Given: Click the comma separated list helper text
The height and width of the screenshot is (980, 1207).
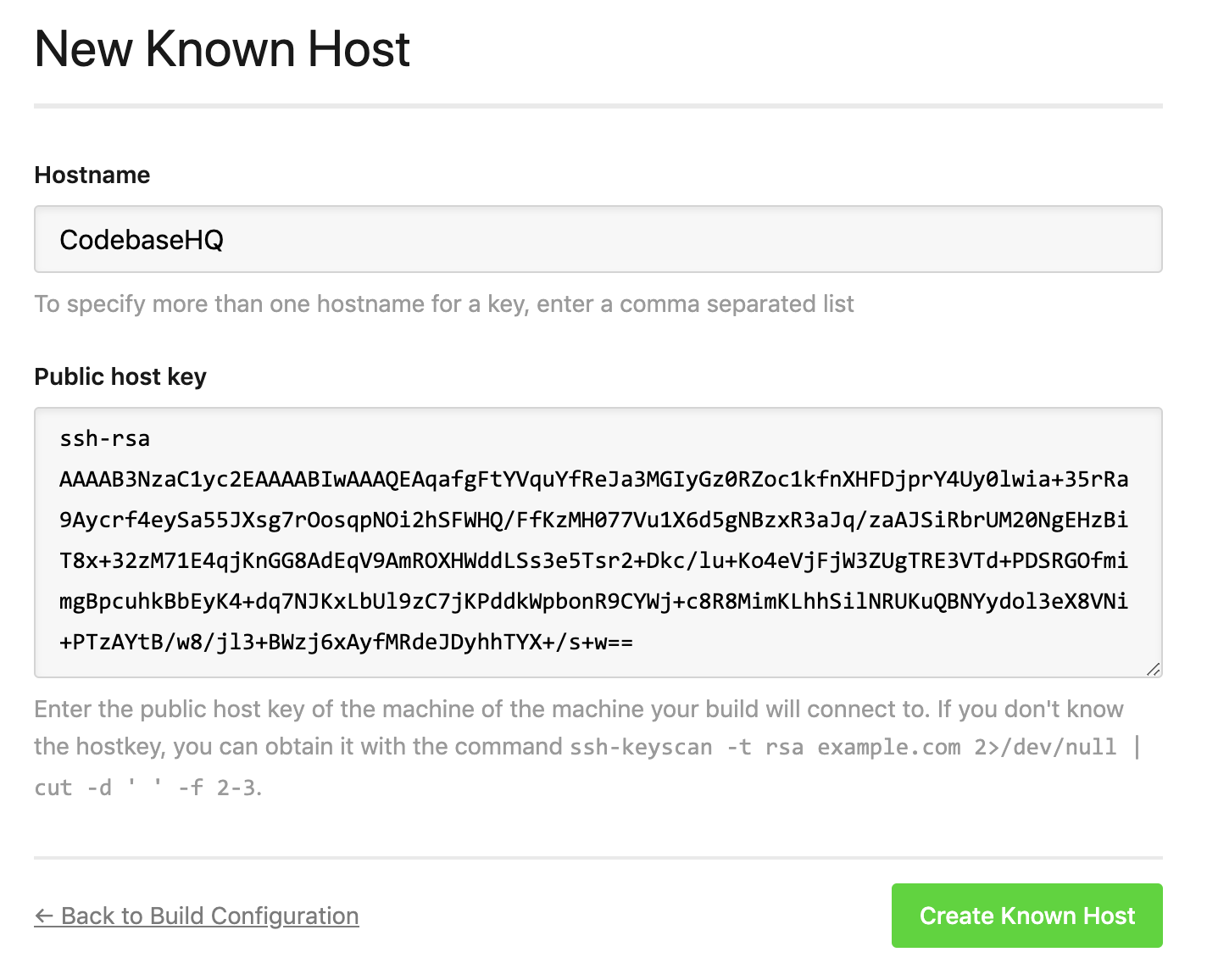Looking at the screenshot, I should pyautogui.click(x=443, y=303).
